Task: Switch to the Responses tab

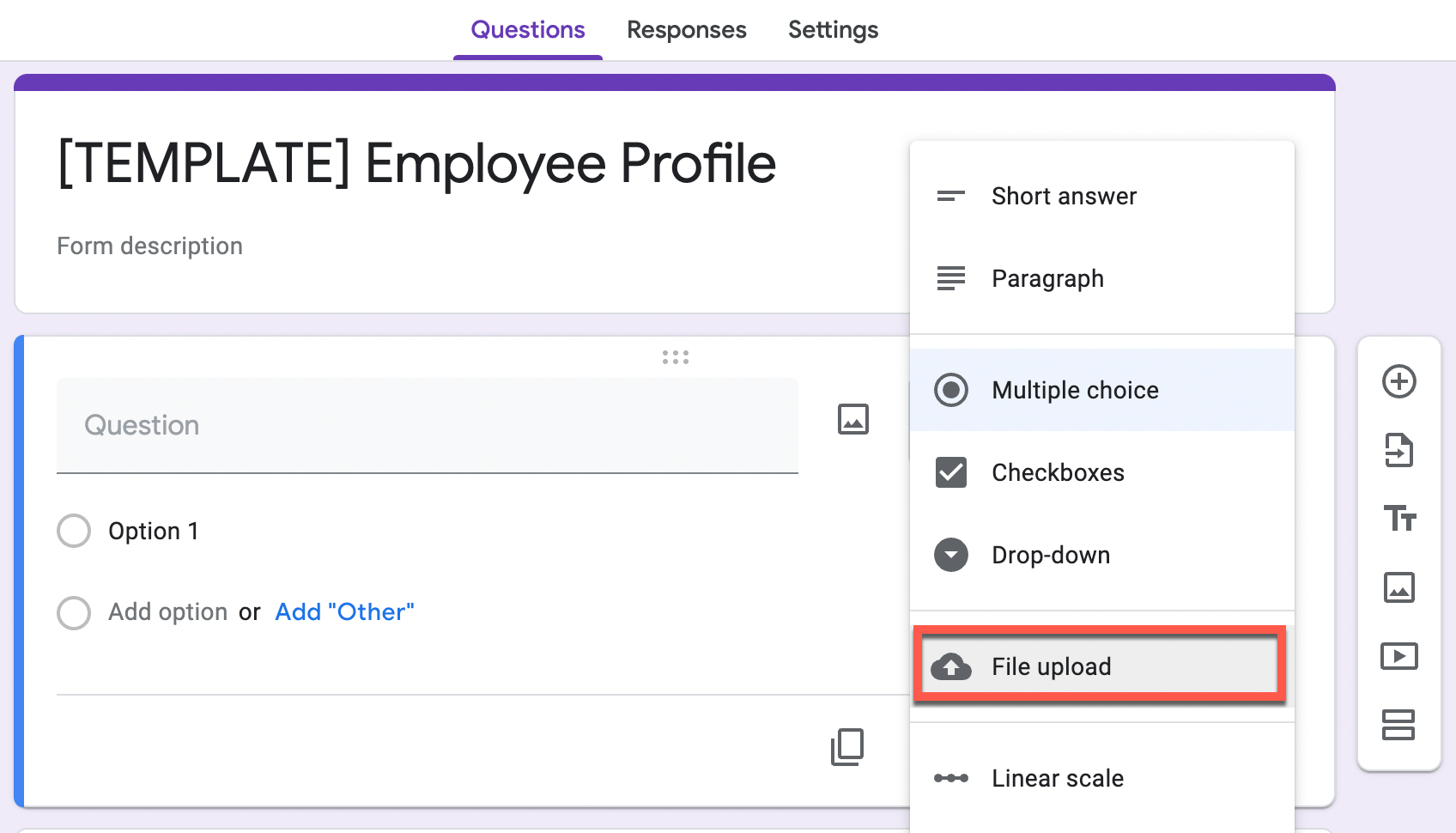Action: (686, 30)
